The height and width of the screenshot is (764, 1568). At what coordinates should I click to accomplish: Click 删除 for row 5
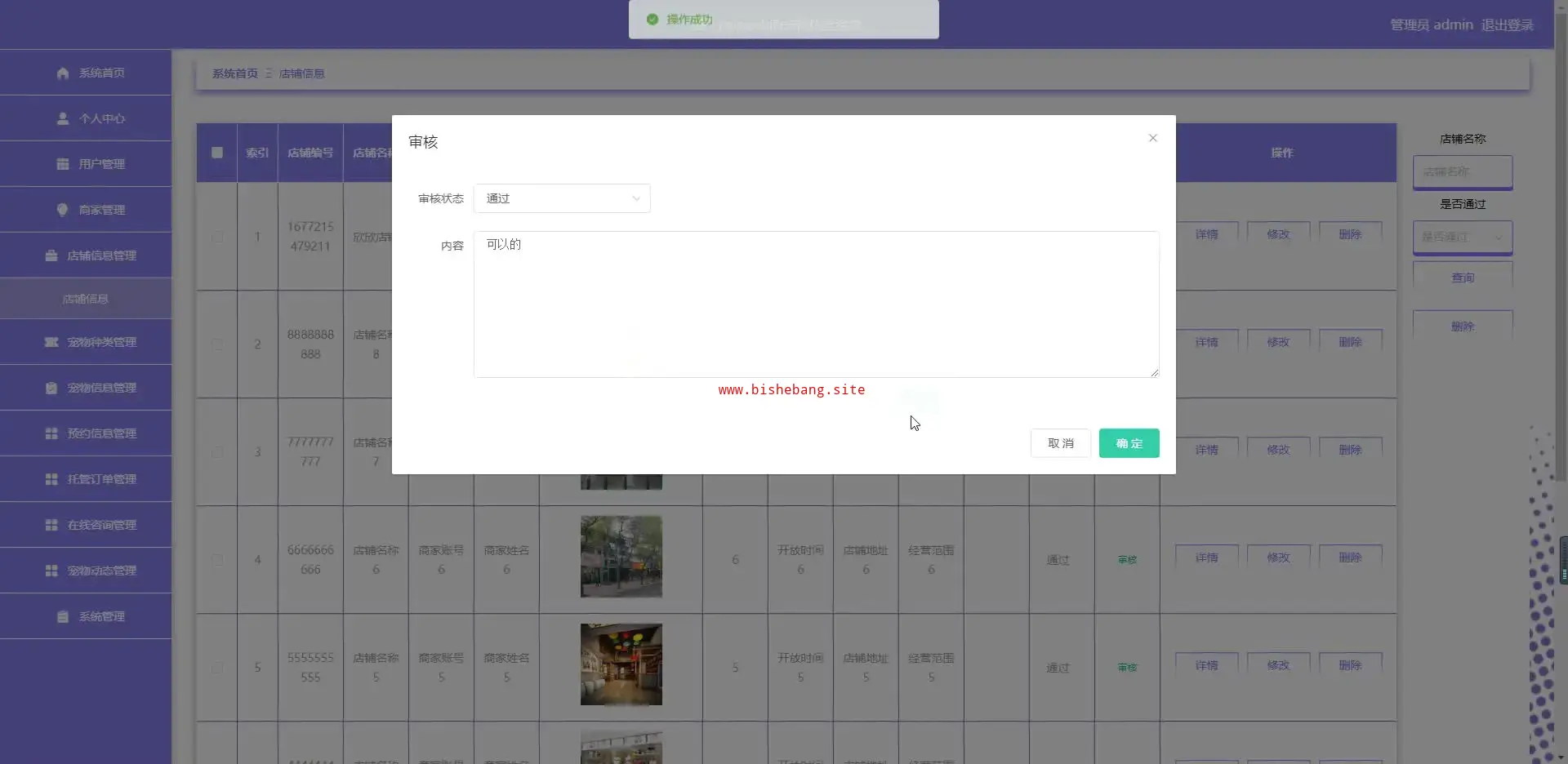1351,665
